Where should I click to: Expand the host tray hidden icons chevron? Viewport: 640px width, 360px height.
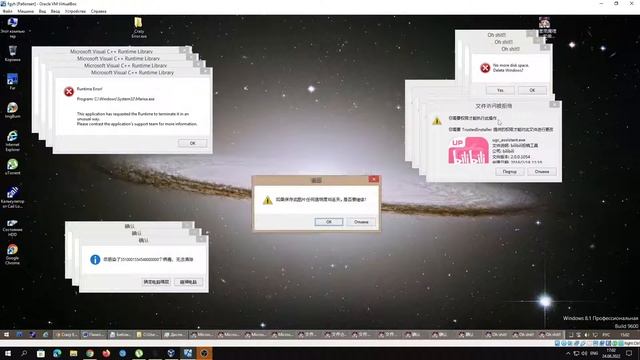pos(568,353)
